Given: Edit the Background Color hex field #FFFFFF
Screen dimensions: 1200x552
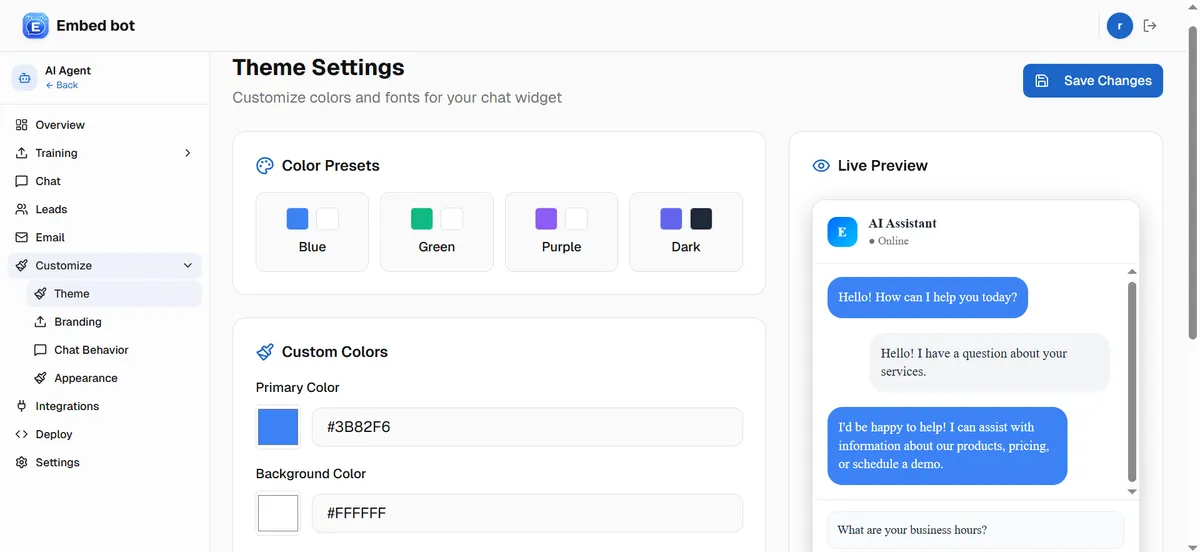Looking at the screenshot, I should tap(527, 513).
